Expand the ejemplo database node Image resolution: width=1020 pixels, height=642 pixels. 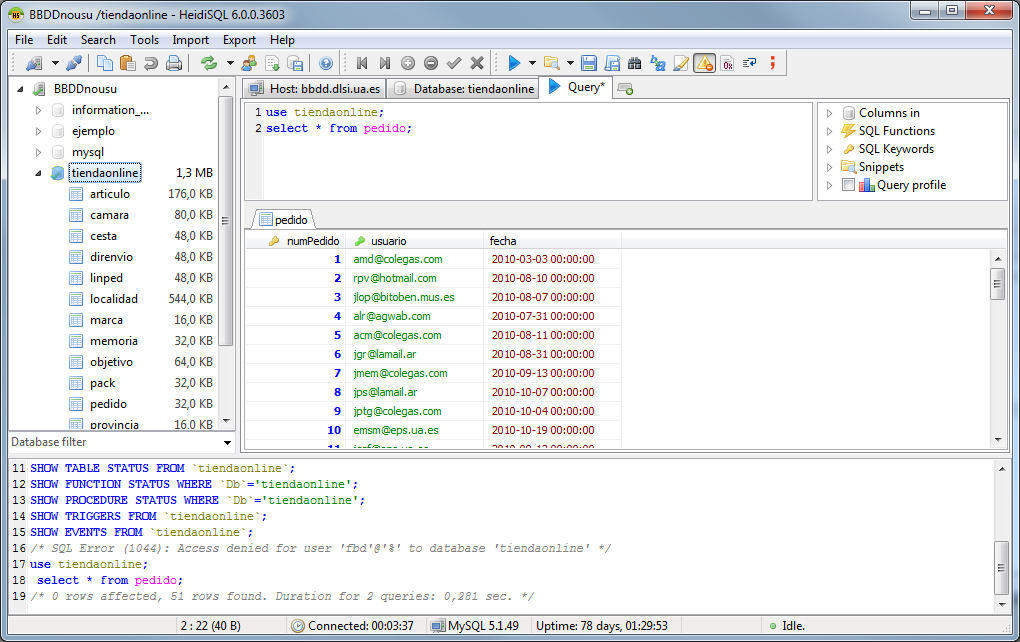point(38,131)
